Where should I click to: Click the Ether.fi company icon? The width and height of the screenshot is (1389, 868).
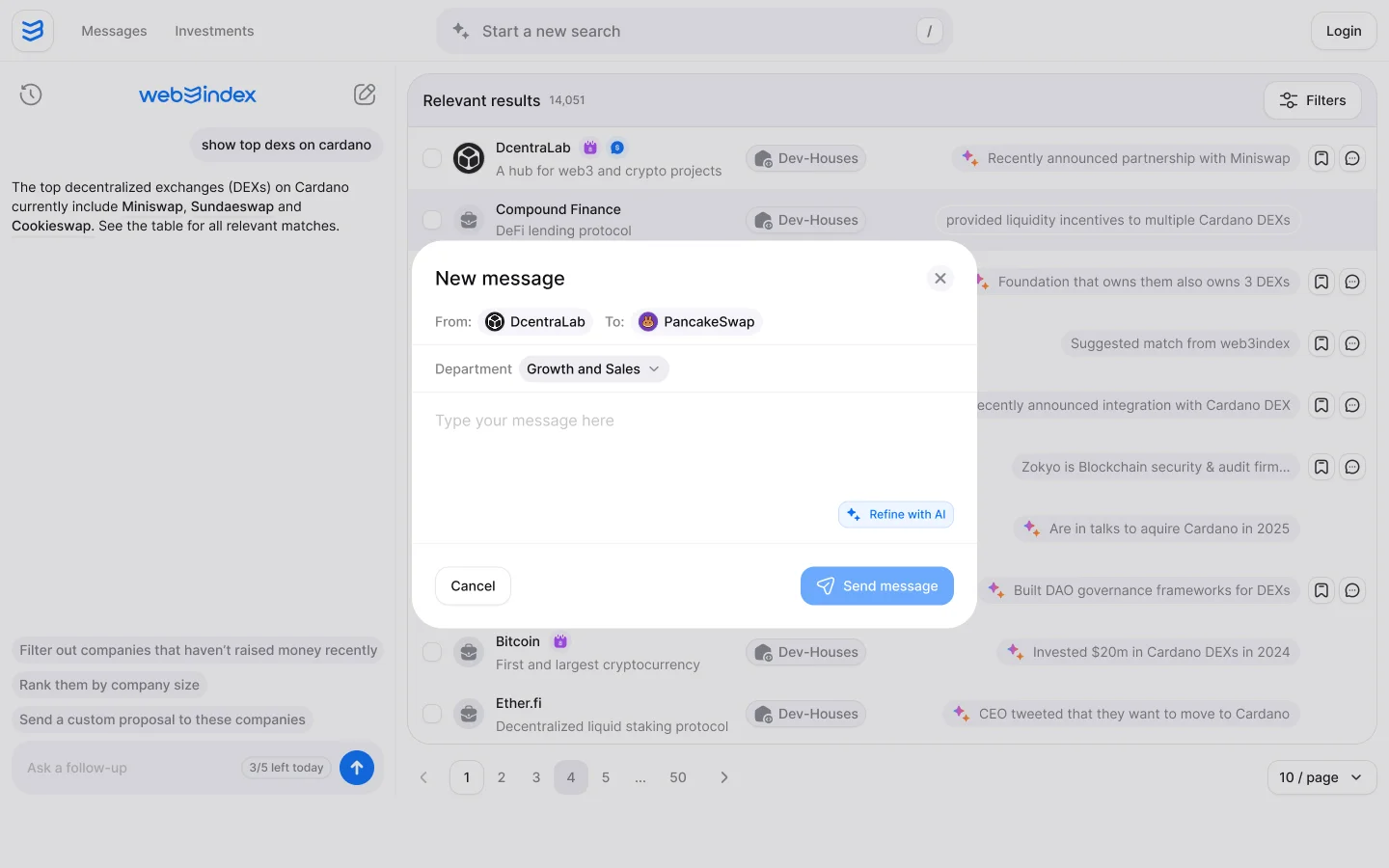pos(469,714)
